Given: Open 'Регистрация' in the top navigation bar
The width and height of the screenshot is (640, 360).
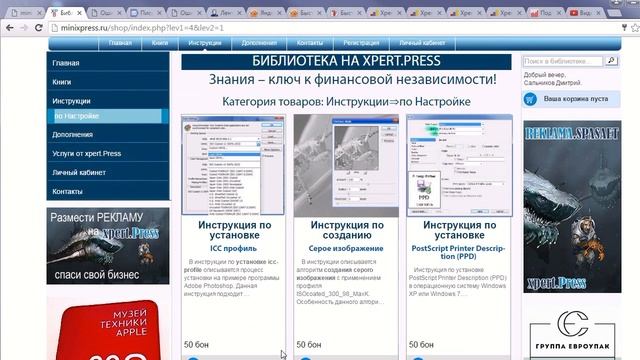Looking at the screenshot, I should click(x=361, y=43).
